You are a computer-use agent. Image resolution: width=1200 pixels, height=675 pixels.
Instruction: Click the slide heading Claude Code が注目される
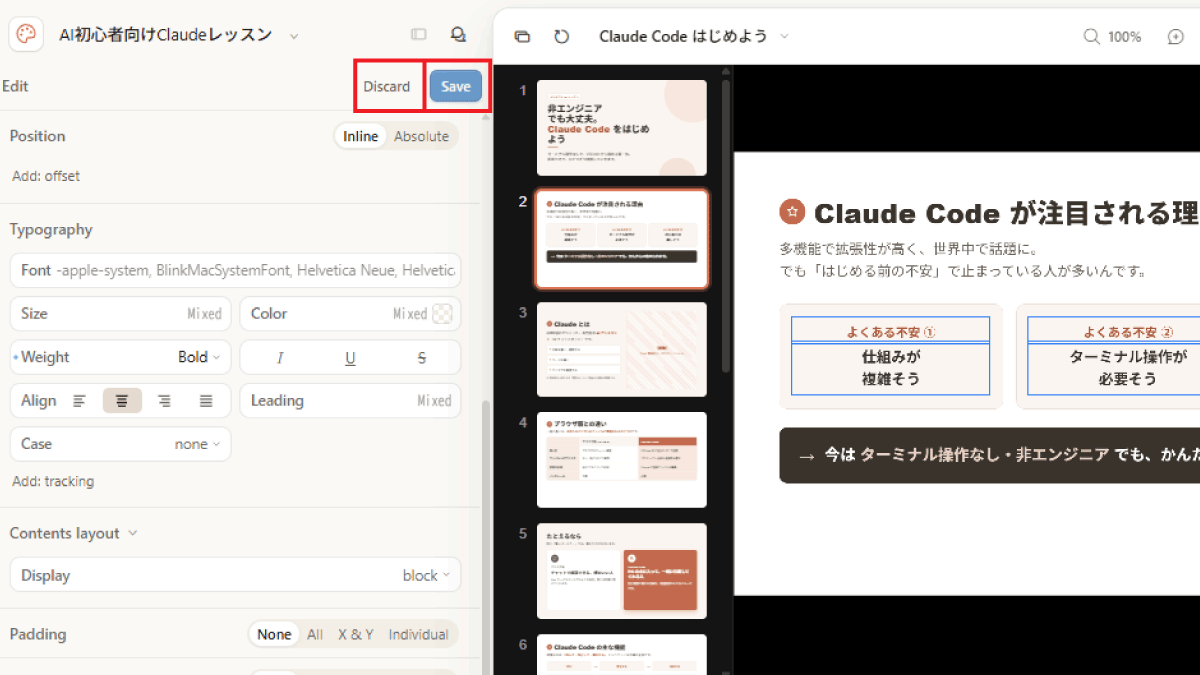1005,213
